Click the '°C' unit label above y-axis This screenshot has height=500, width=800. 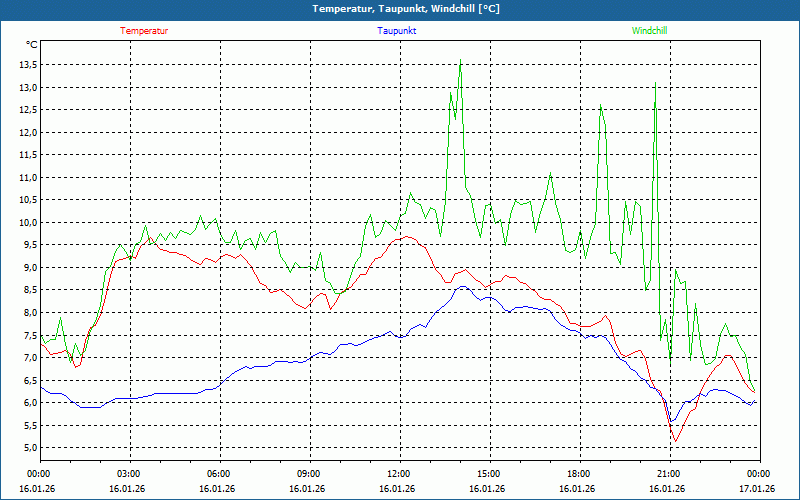[x=32, y=45]
